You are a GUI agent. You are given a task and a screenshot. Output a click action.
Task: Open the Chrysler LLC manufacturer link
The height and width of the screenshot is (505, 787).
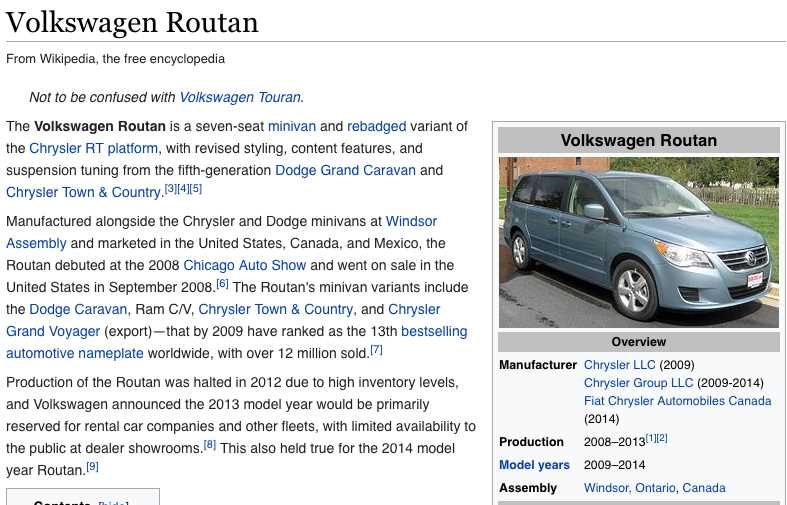pos(619,365)
